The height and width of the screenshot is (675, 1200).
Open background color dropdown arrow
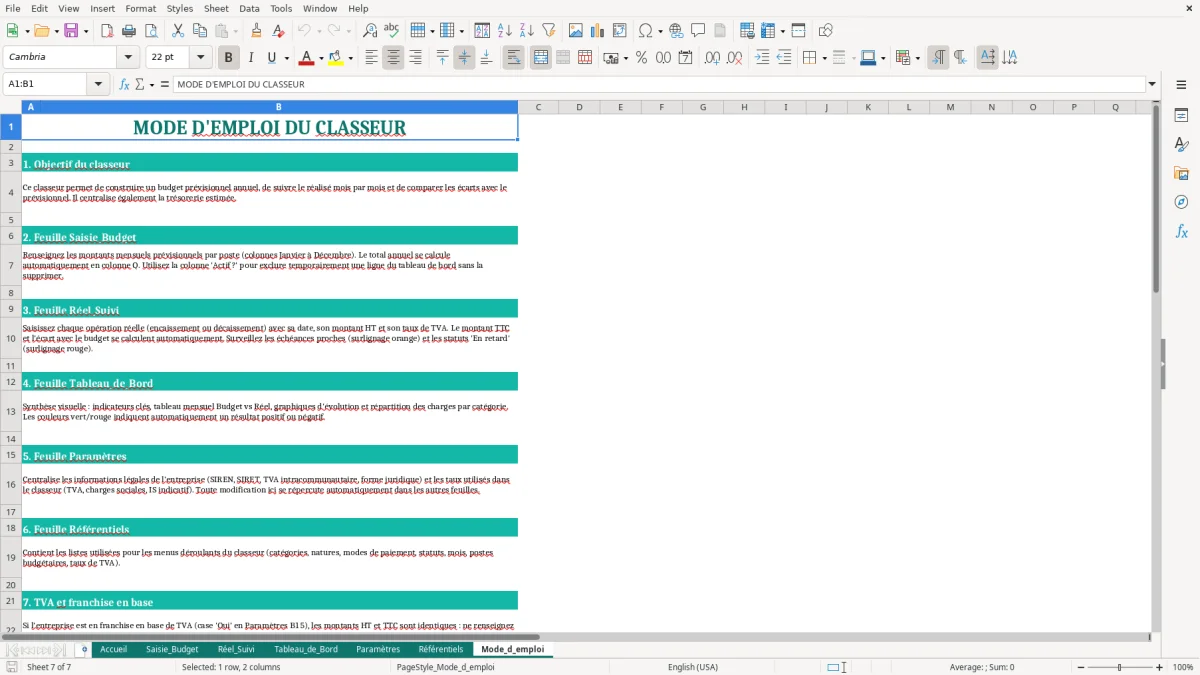point(350,58)
